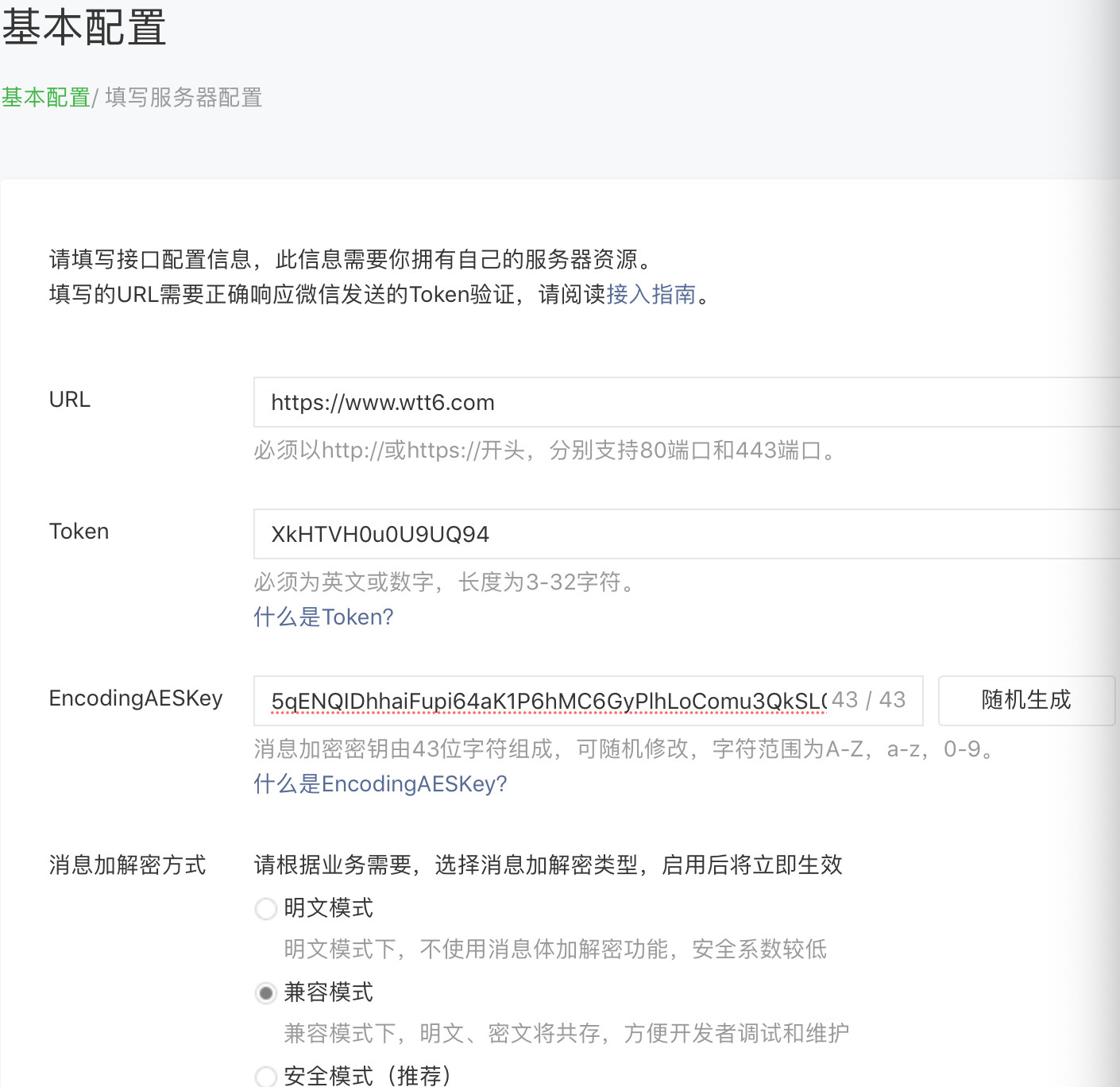Click inside the EncodingAESKey input field
Screen dimensions: 1120x1087
pos(548,701)
